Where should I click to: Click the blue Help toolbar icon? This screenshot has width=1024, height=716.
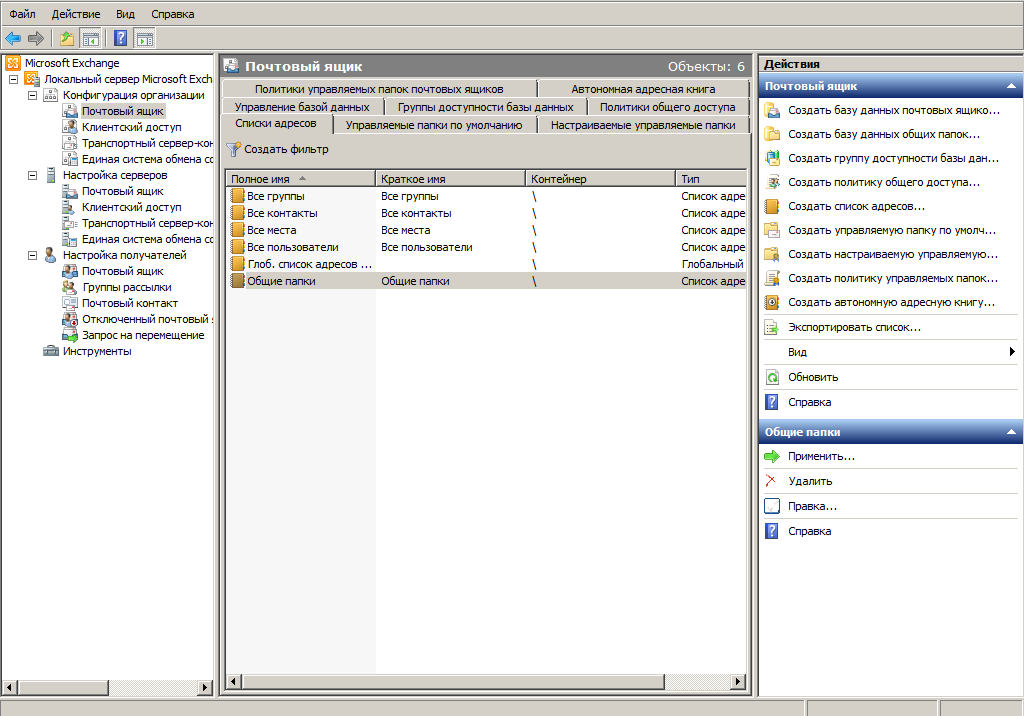point(120,38)
